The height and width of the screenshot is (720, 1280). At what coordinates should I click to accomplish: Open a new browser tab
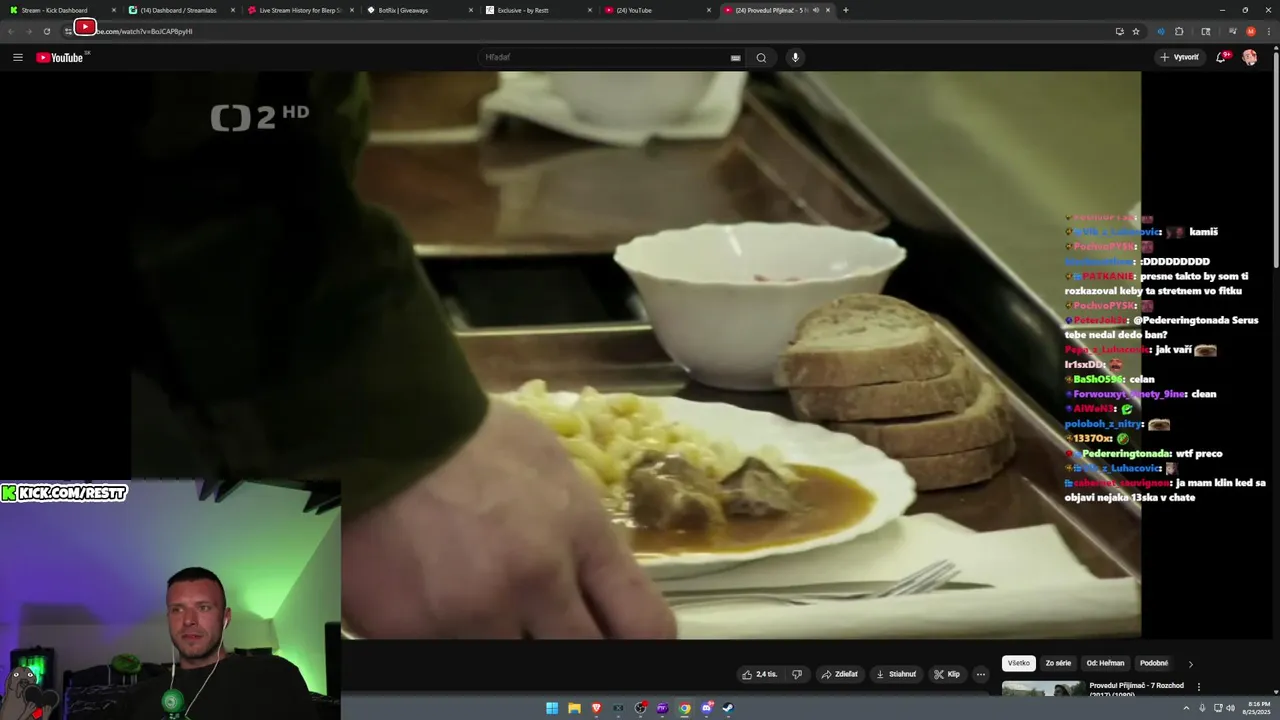[x=846, y=10]
